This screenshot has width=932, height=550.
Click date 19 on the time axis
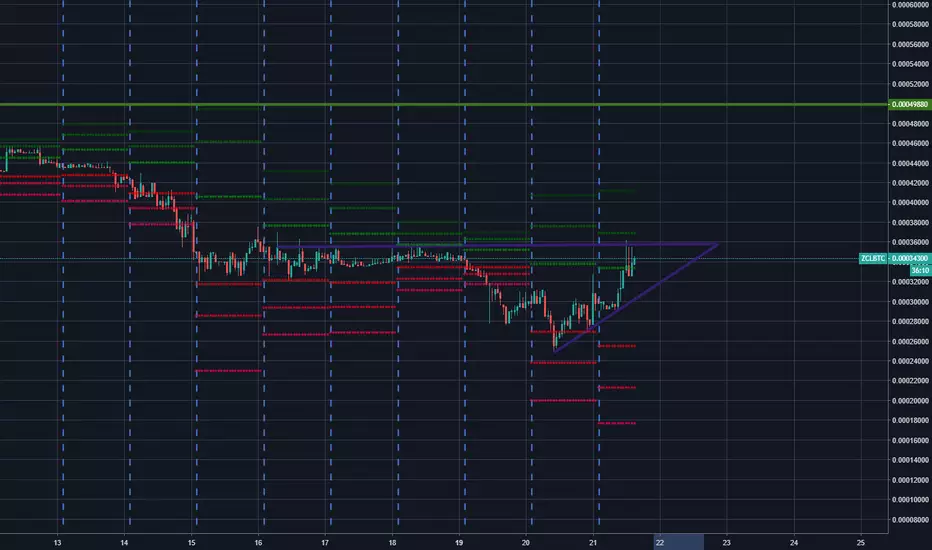[459, 542]
